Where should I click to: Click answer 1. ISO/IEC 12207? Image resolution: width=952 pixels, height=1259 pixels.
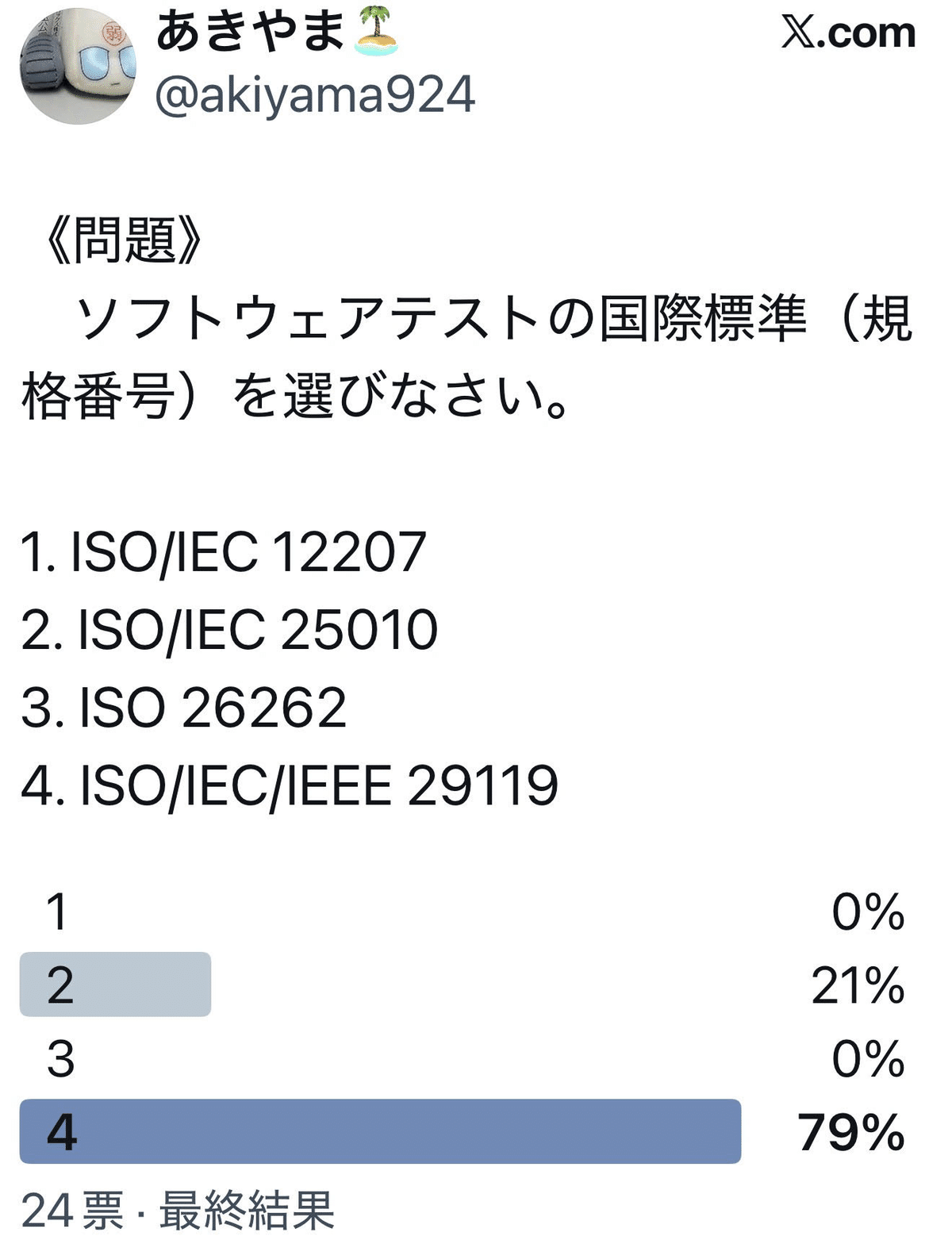pyautogui.click(x=224, y=552)
